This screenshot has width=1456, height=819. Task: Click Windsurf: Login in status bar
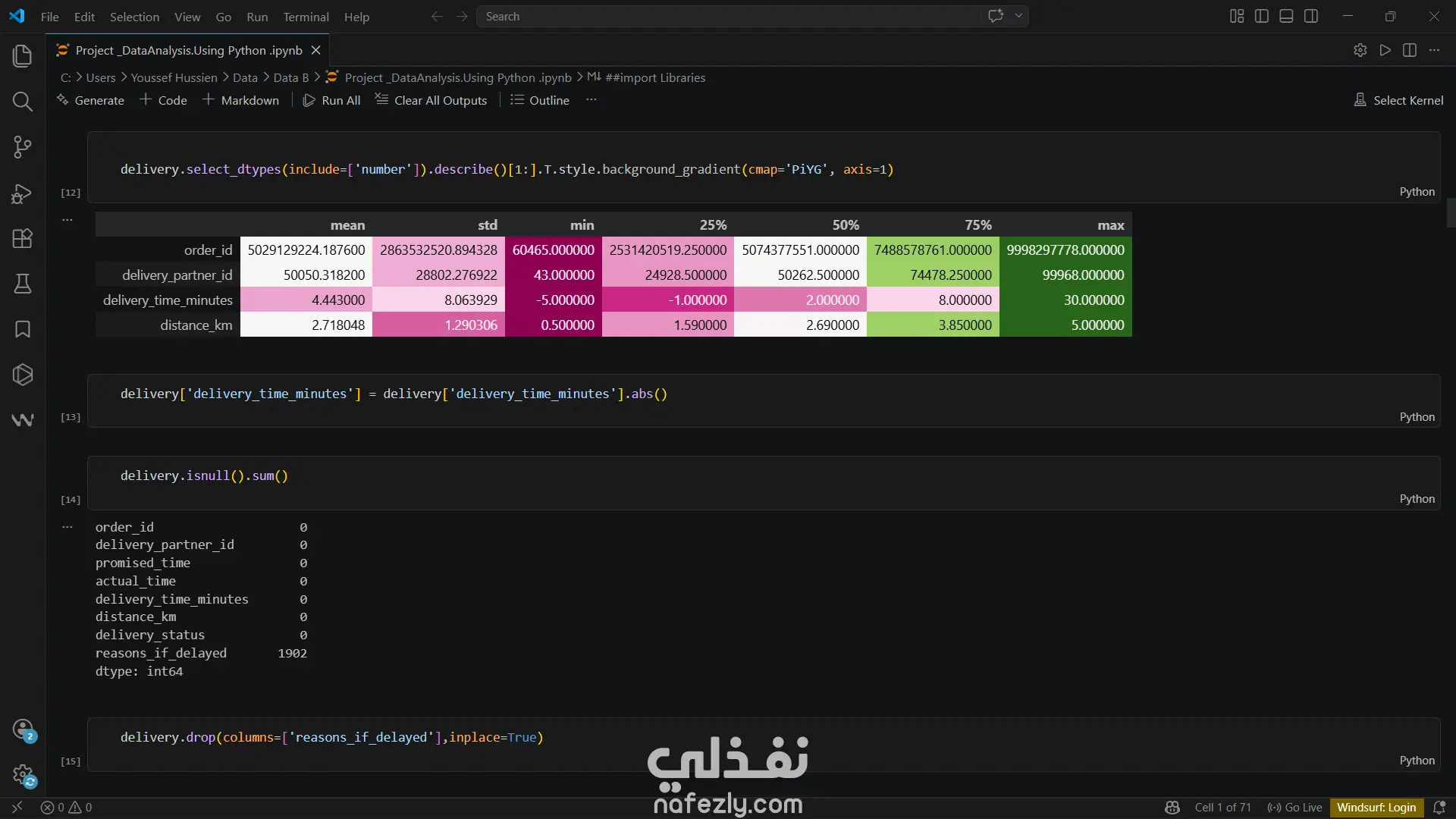[1376, 808]
